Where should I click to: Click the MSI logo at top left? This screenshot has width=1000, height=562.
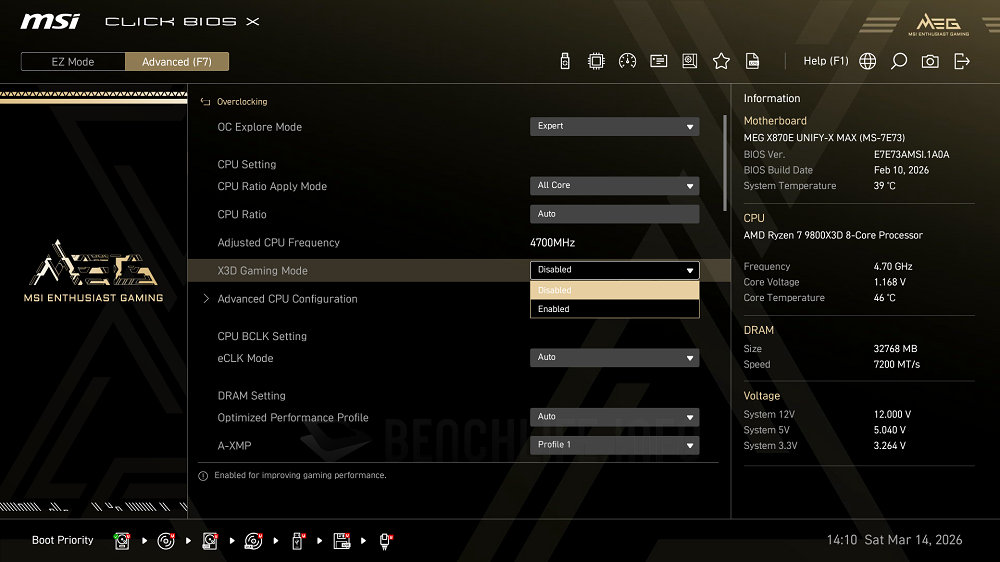tap(50, 22)
